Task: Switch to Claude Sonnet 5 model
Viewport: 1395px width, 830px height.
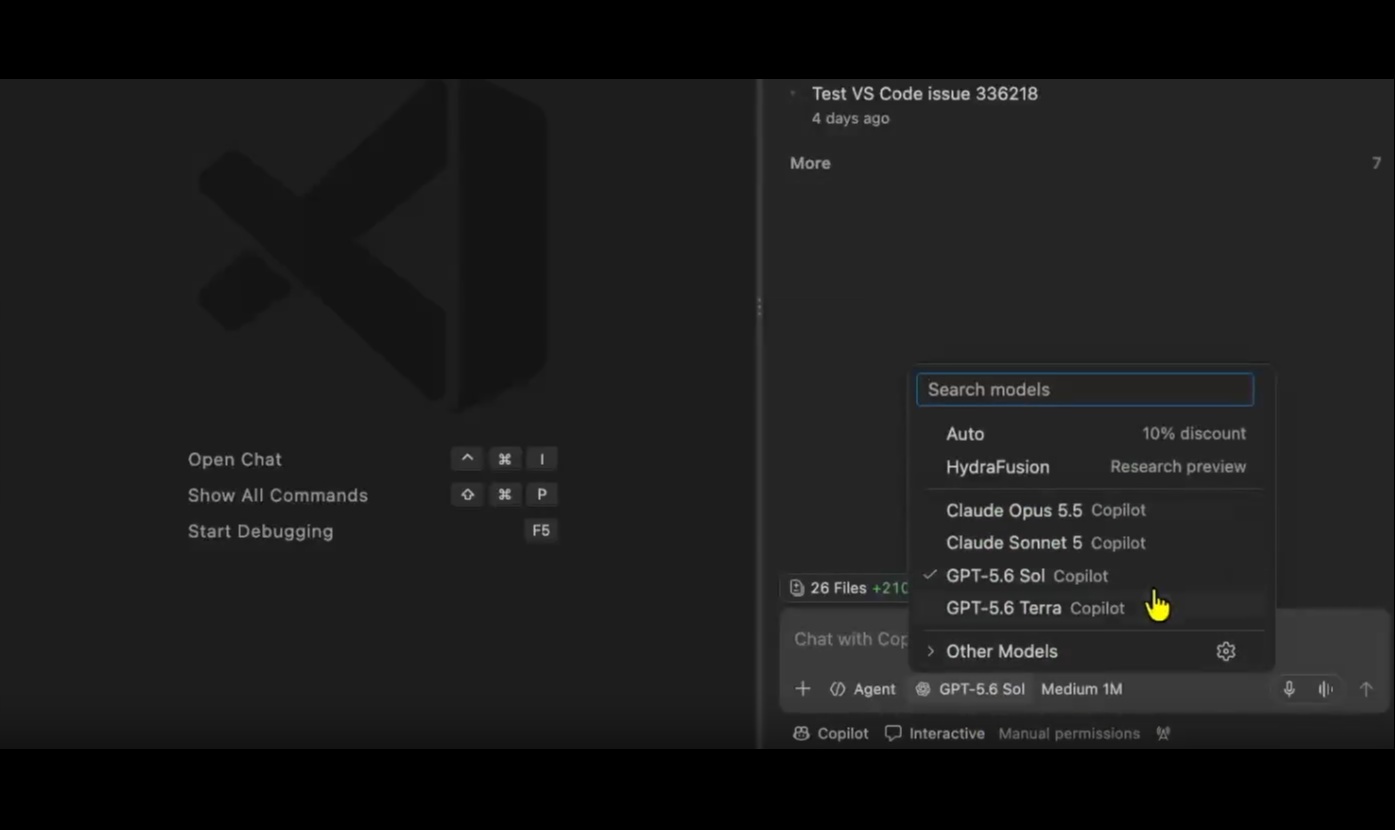Action: pos(1092,543)
